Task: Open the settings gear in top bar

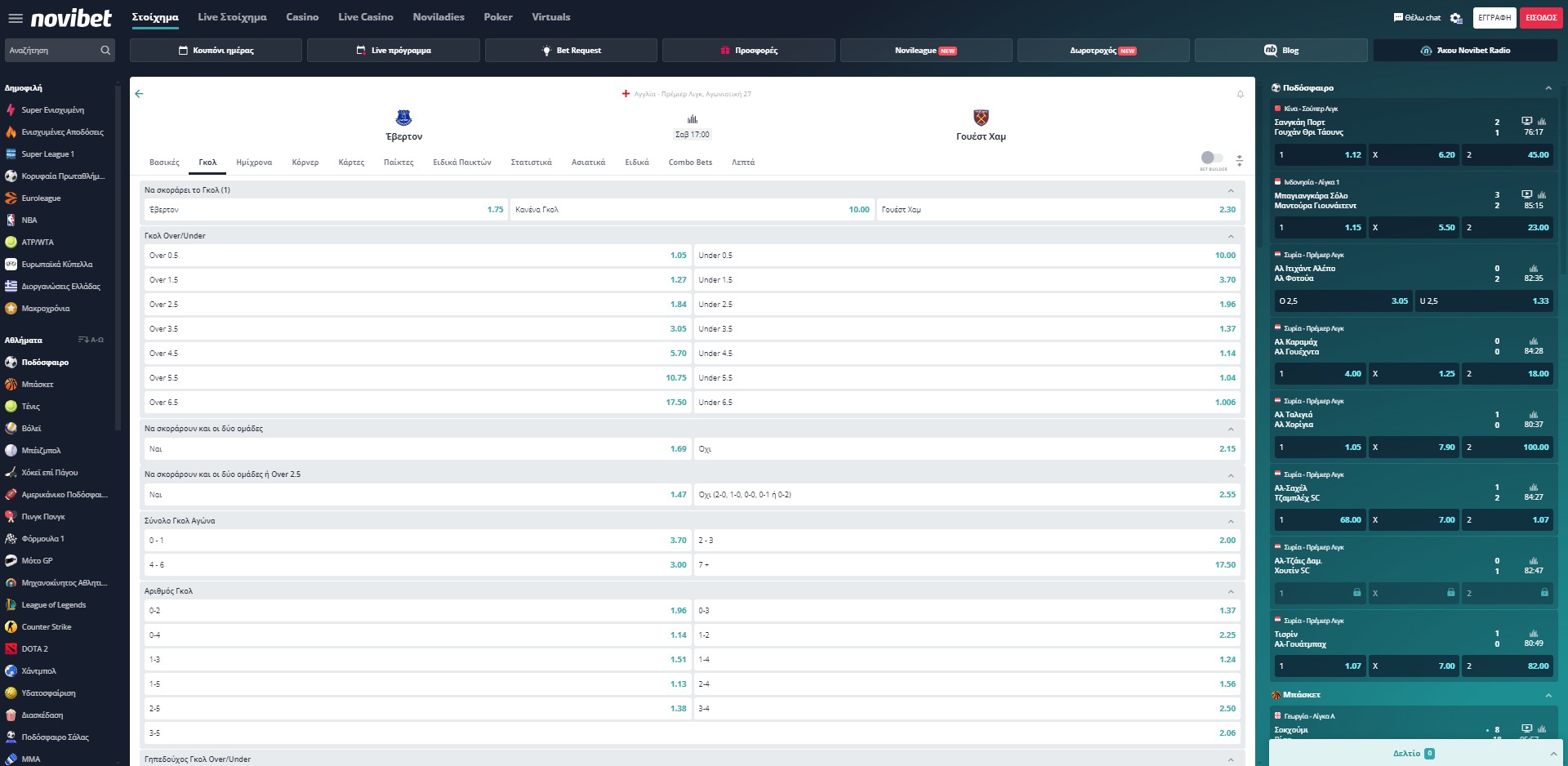Action: 1456,18
